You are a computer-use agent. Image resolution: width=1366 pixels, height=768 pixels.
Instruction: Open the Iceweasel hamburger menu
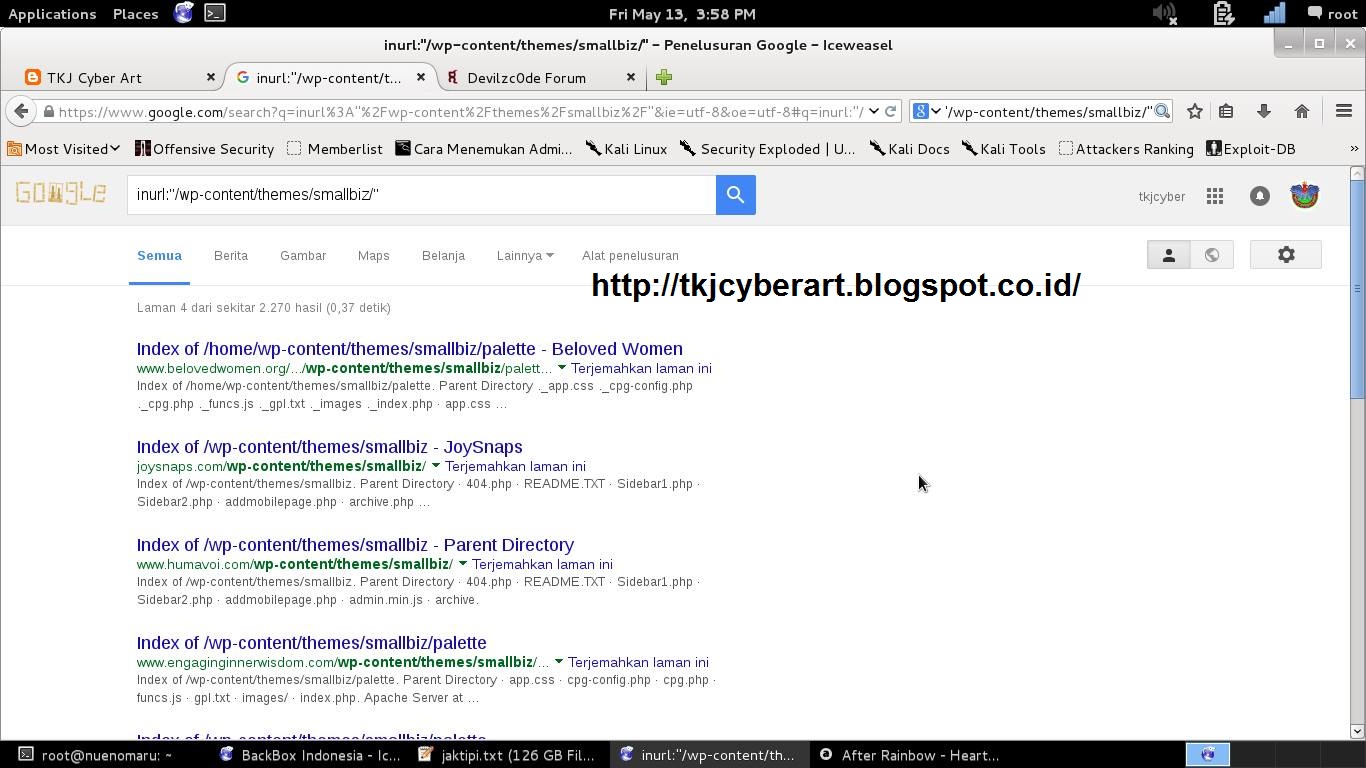click(1344, 111)
